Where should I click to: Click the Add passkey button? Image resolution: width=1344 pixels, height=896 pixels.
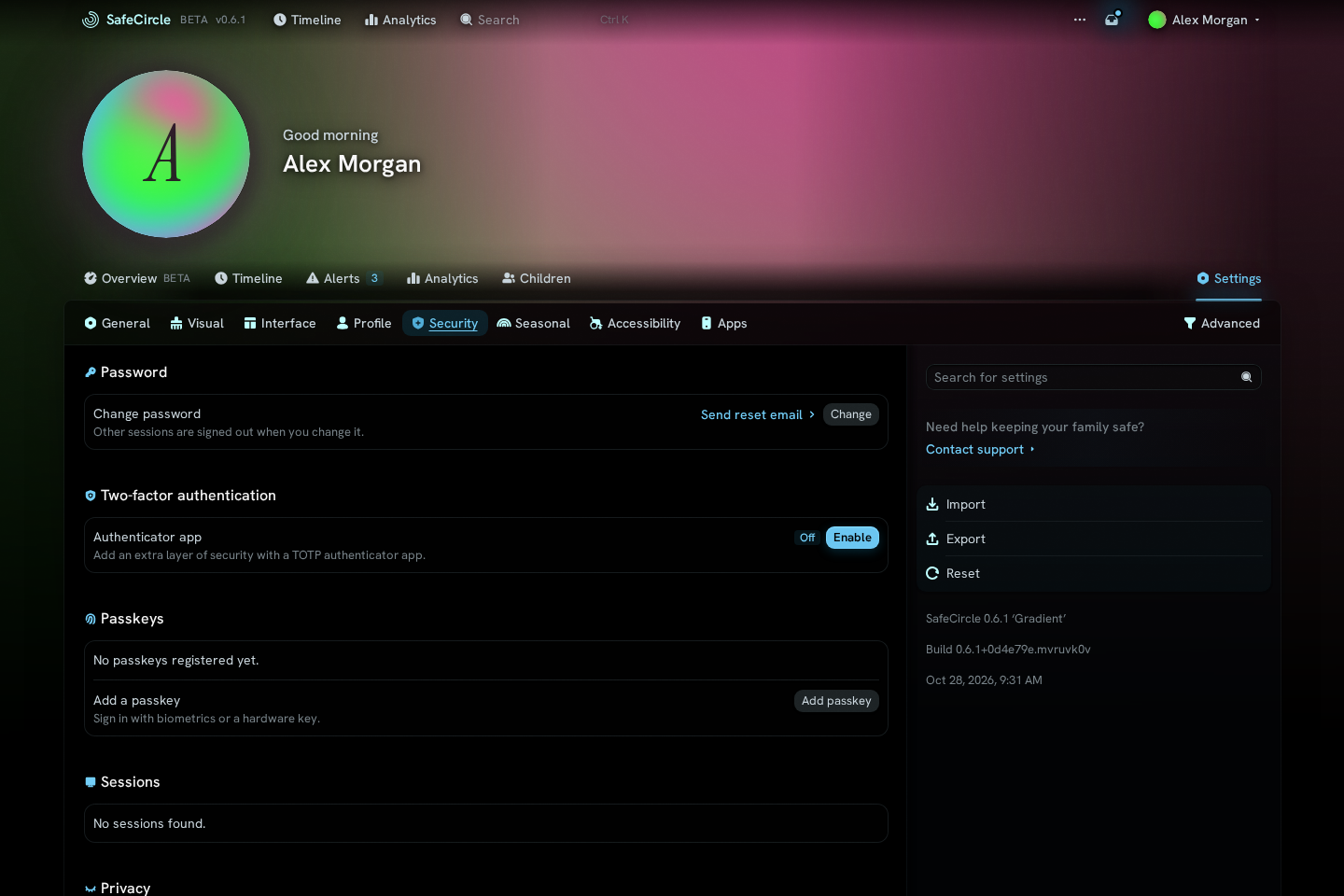[x=836, y=701]
